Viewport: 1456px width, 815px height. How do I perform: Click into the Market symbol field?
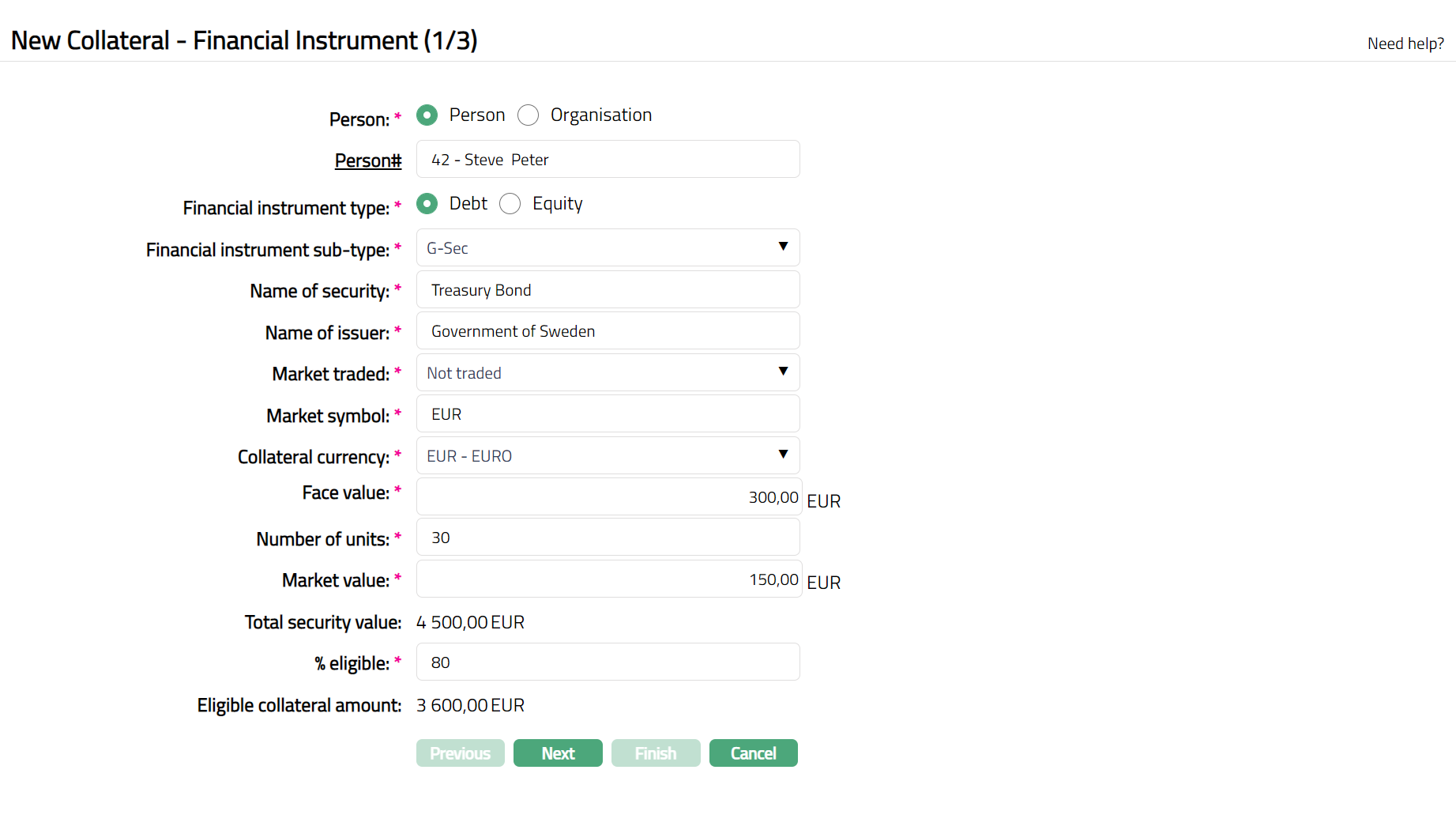point(608,414)
